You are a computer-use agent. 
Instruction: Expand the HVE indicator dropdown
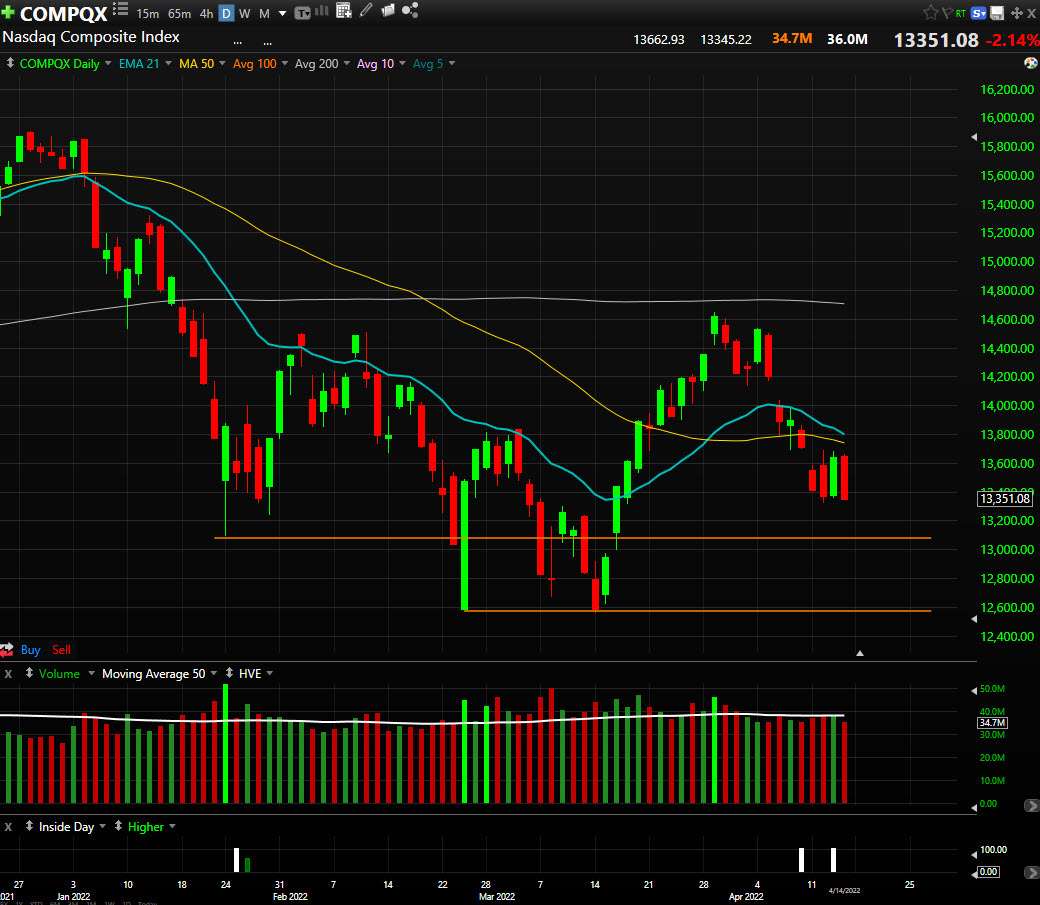coord(269,673)
